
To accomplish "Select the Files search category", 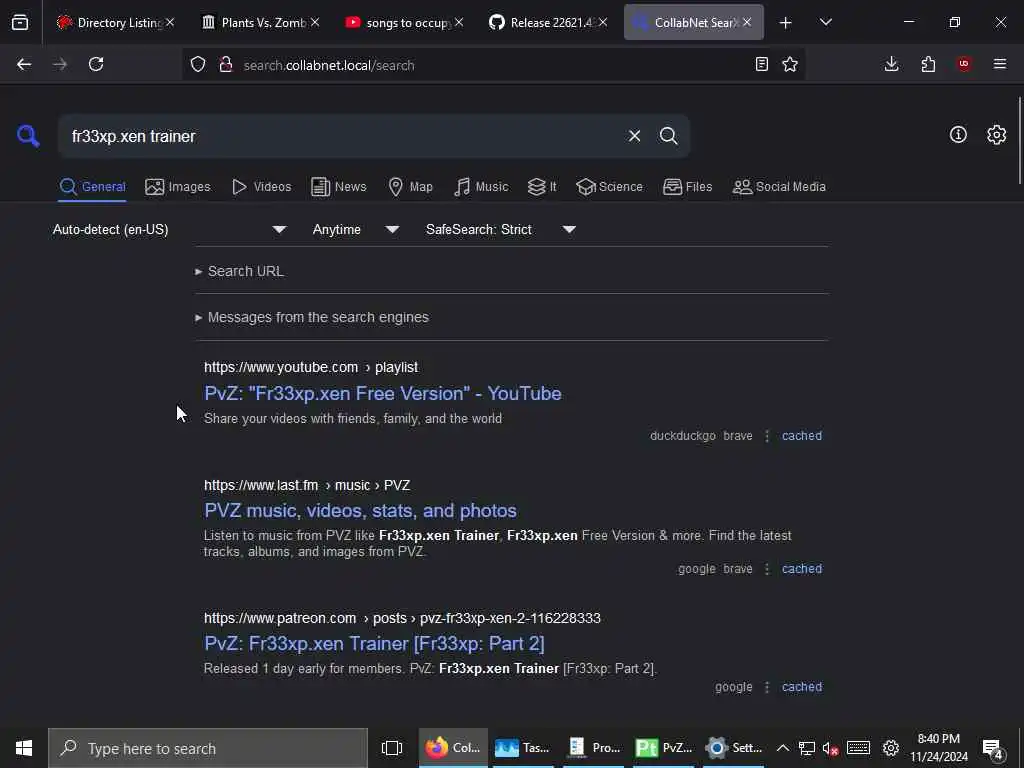I will (687, 187).
